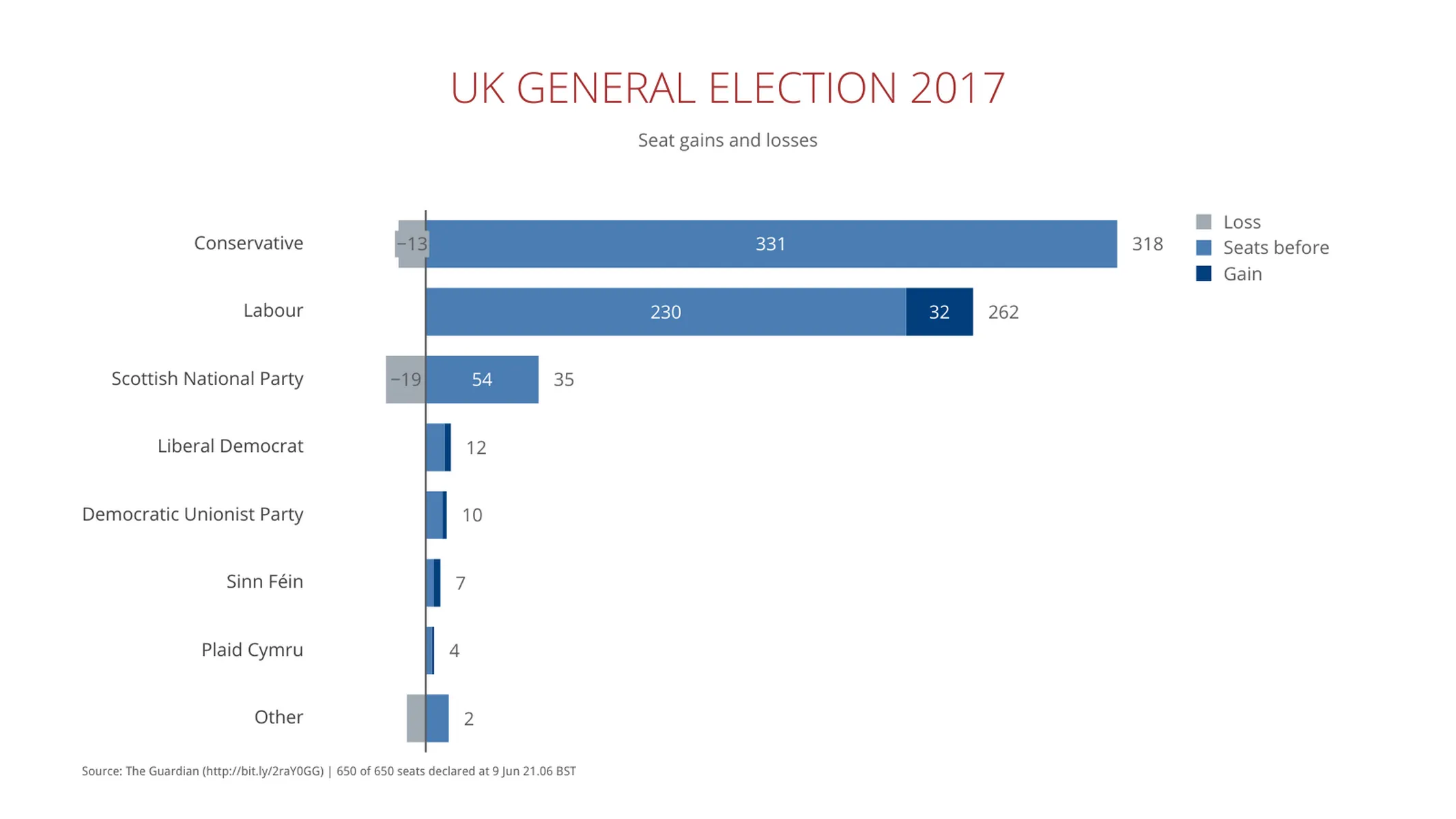
Task: Click the Conservative total label 318
Action: [1147, 244]
